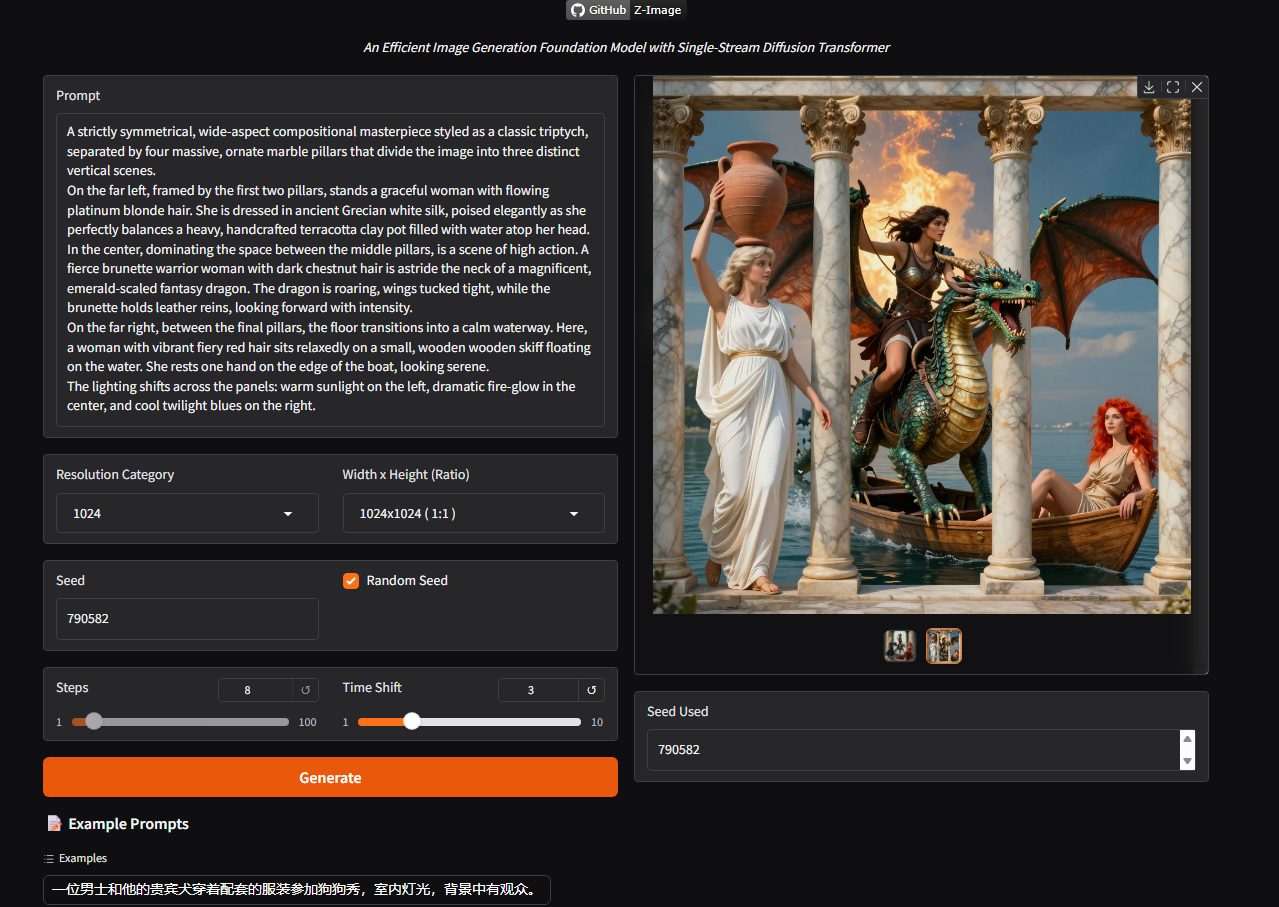1279x907 pixels.
Task: Click the Steps slider handle
Action: 94,721
